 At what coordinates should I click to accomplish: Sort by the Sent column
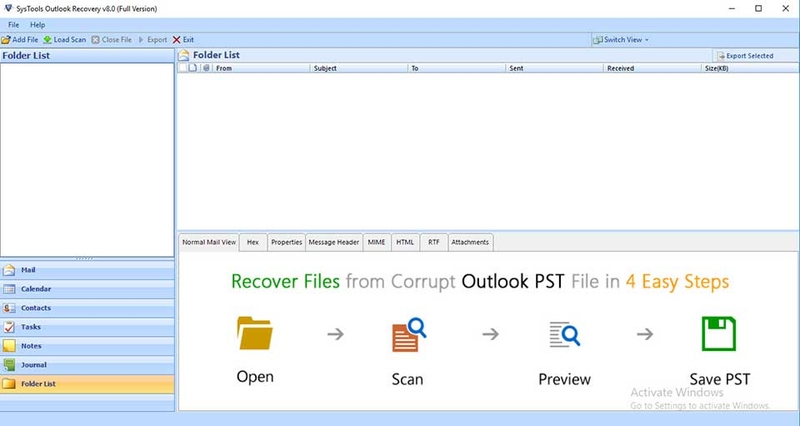555,68
